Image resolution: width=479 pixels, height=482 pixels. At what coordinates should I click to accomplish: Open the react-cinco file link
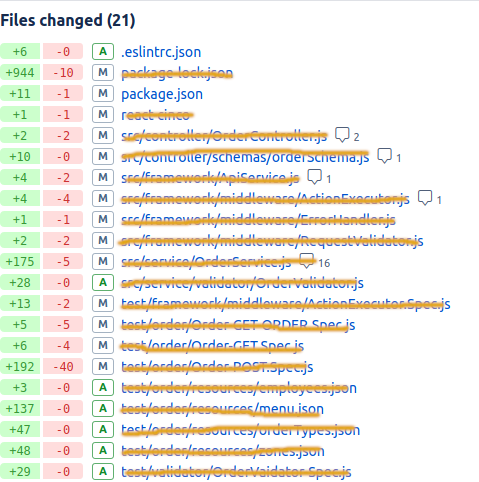(x=156, y=115)
